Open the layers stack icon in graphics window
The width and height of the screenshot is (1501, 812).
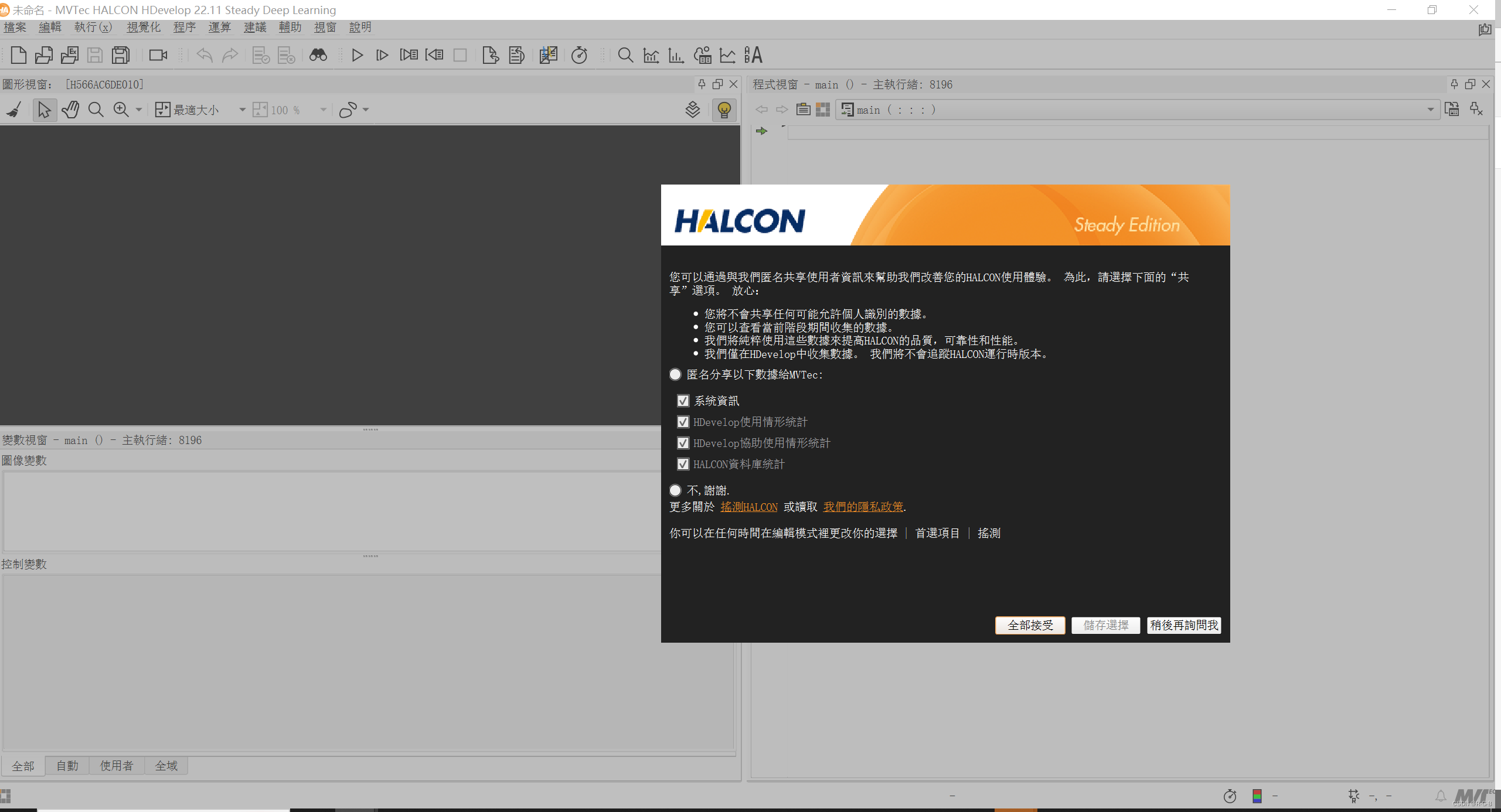tap(693, 110)
